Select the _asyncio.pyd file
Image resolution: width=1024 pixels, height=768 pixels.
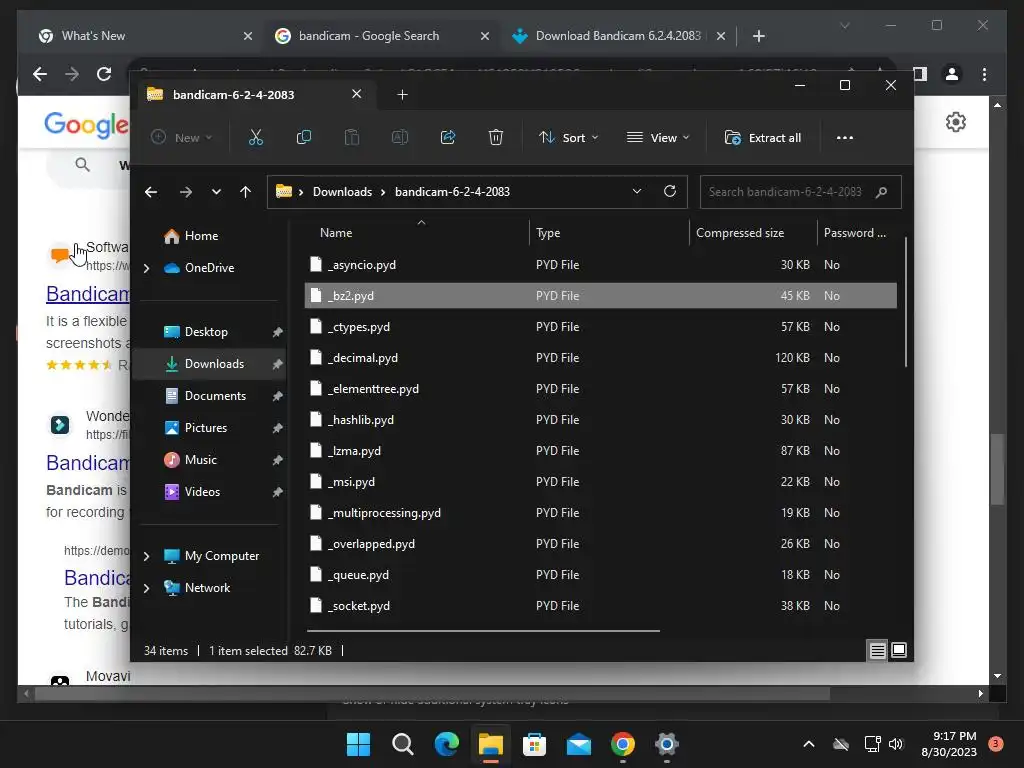point(601,264)
